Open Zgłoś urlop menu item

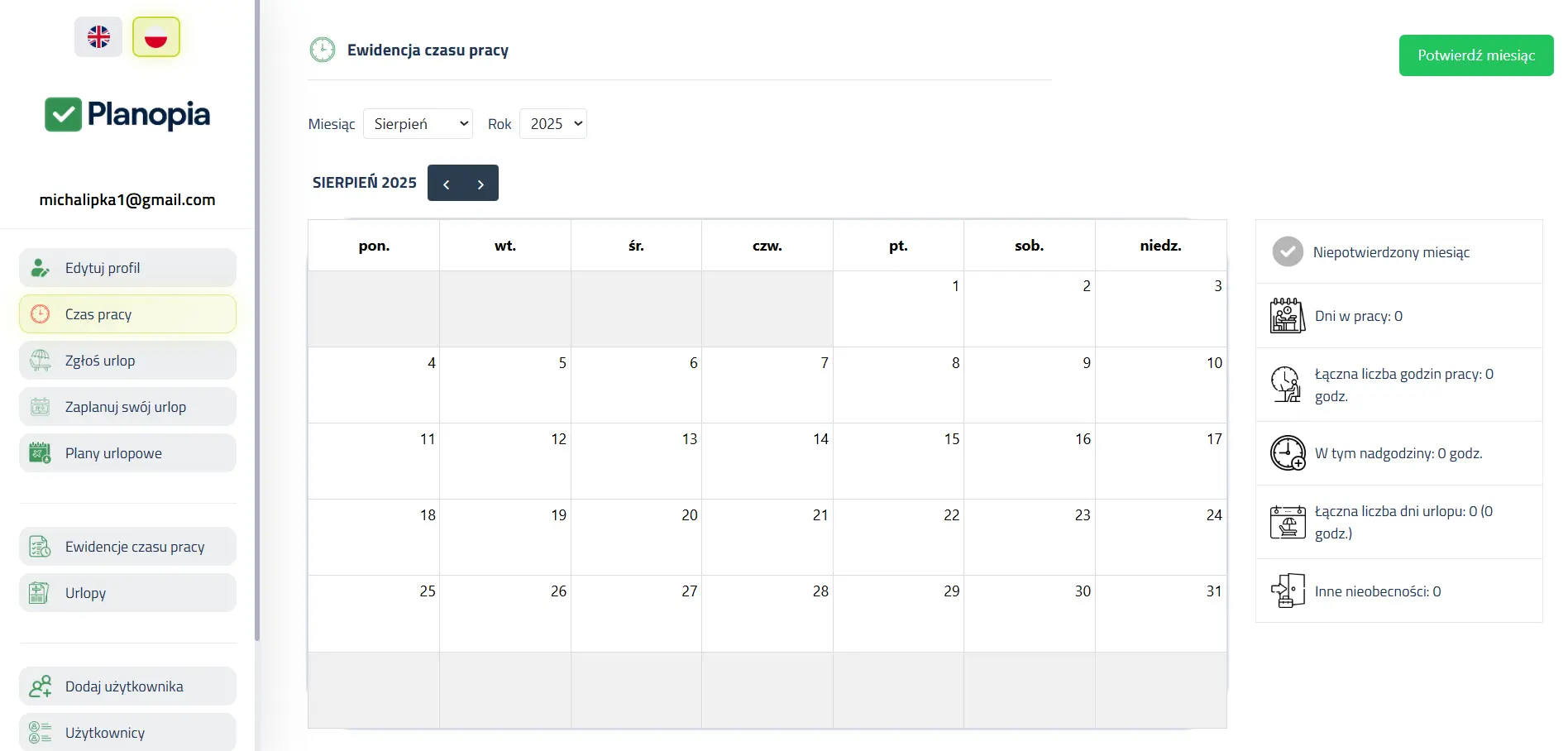pyautogui.click(x=127, y=361)
